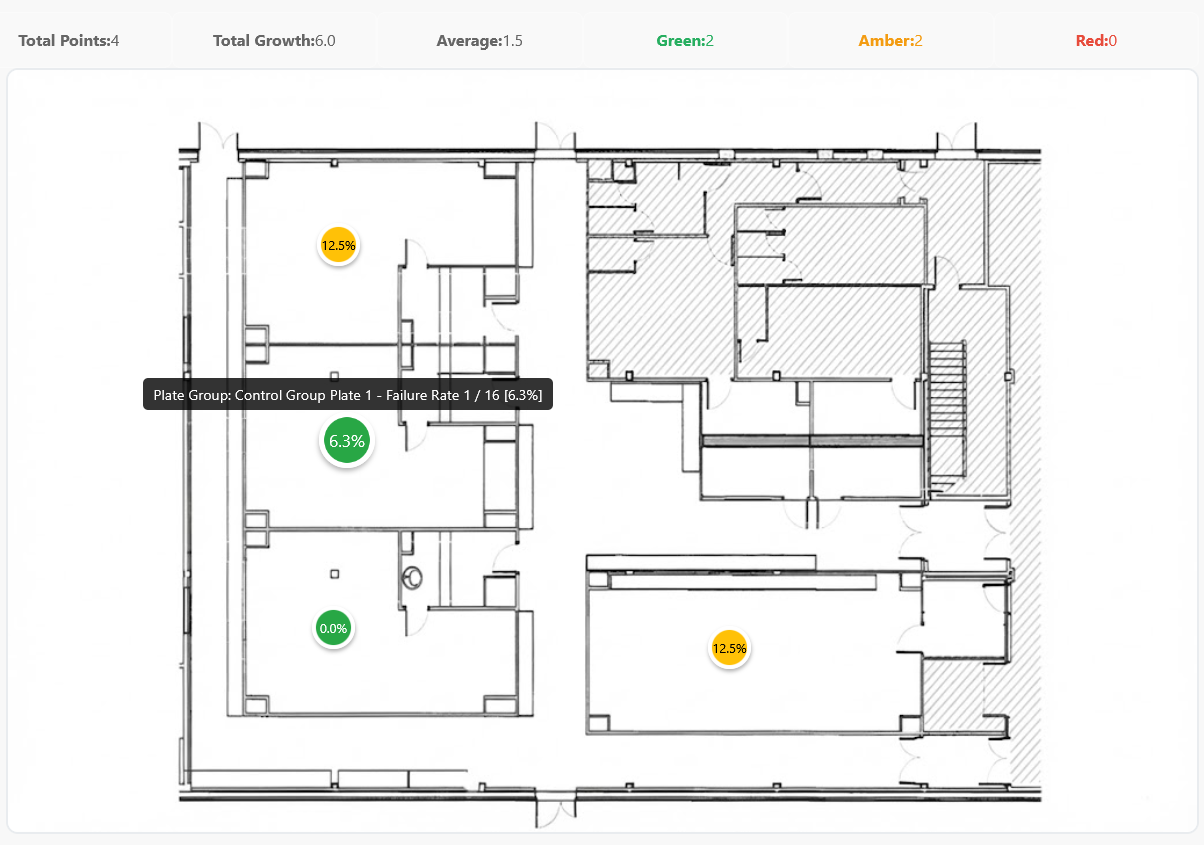Filter by Green count label
The image size is (1204, 845).
(x=685, y=41)
